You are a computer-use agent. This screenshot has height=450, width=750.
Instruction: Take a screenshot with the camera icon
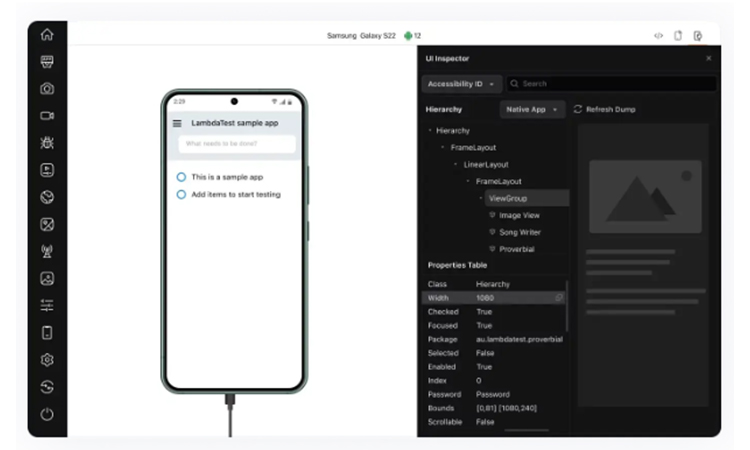(47, 88)
